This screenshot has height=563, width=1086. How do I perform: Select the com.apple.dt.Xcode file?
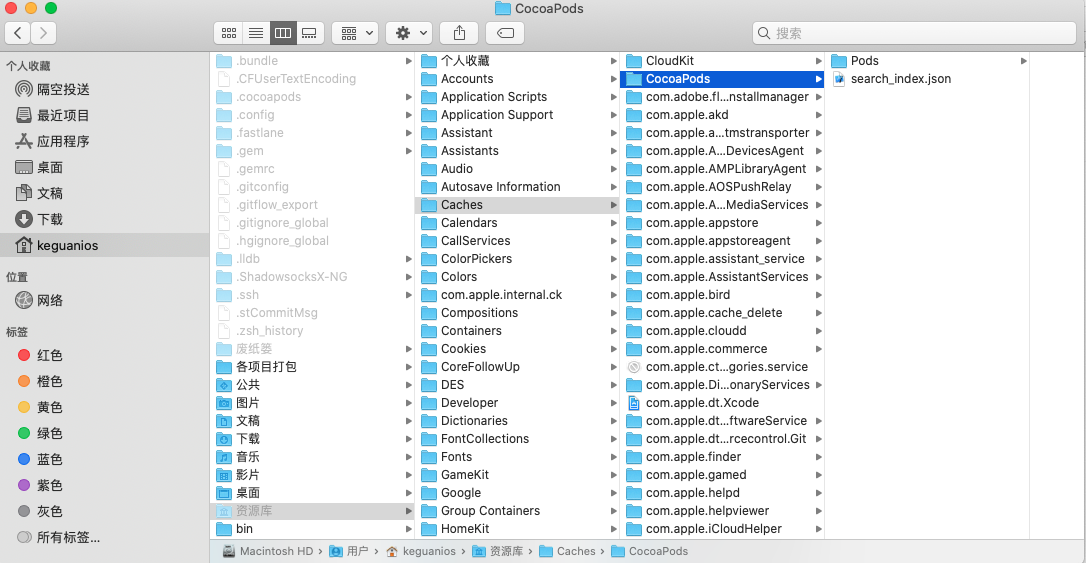pos(722,403)
